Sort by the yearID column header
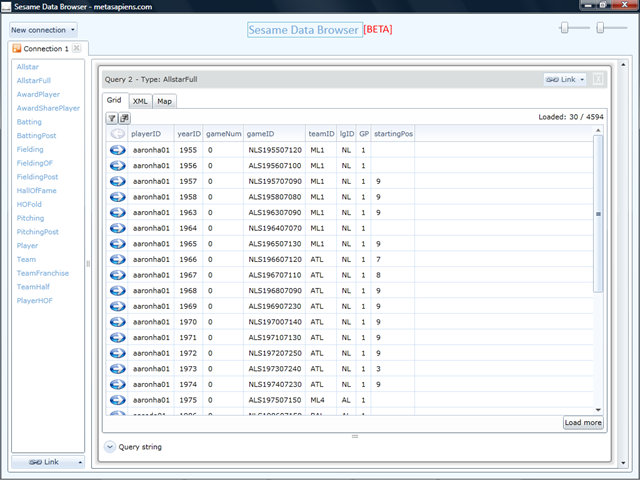The width and height of the screenshot is (640, 480). pos(188,133)
